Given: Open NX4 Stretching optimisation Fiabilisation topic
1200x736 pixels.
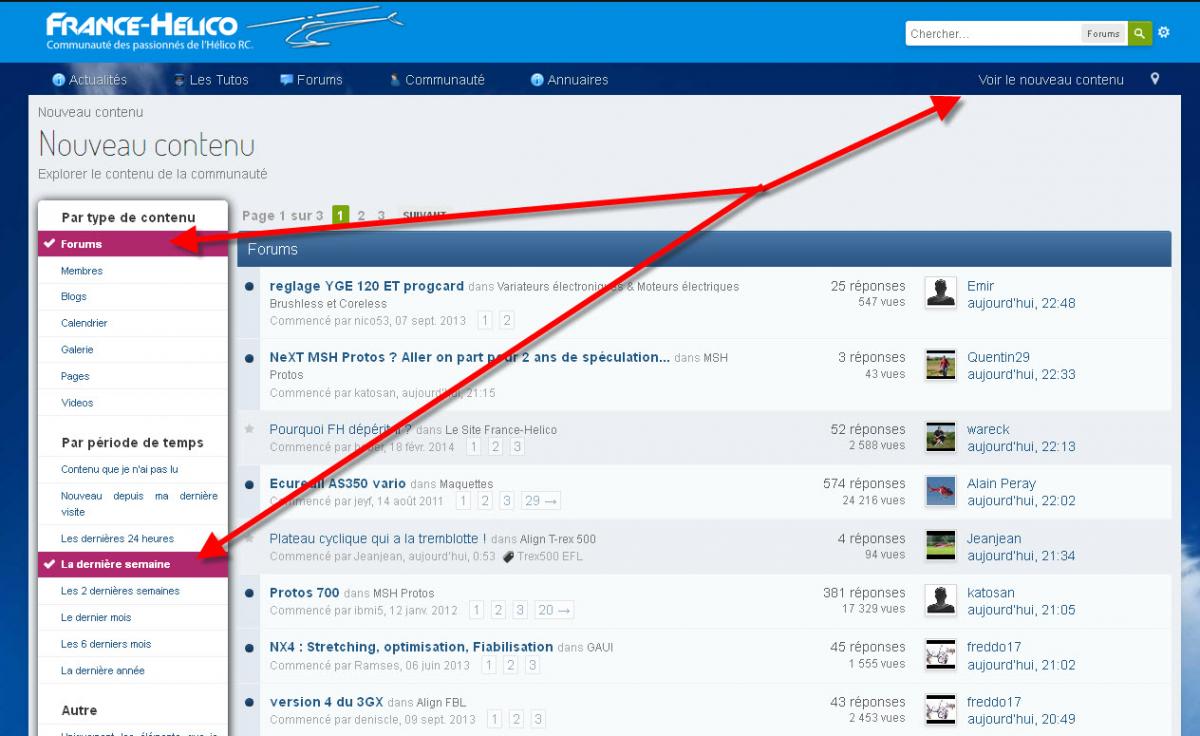Looking at the screenshot, I should tap(411, 646).
